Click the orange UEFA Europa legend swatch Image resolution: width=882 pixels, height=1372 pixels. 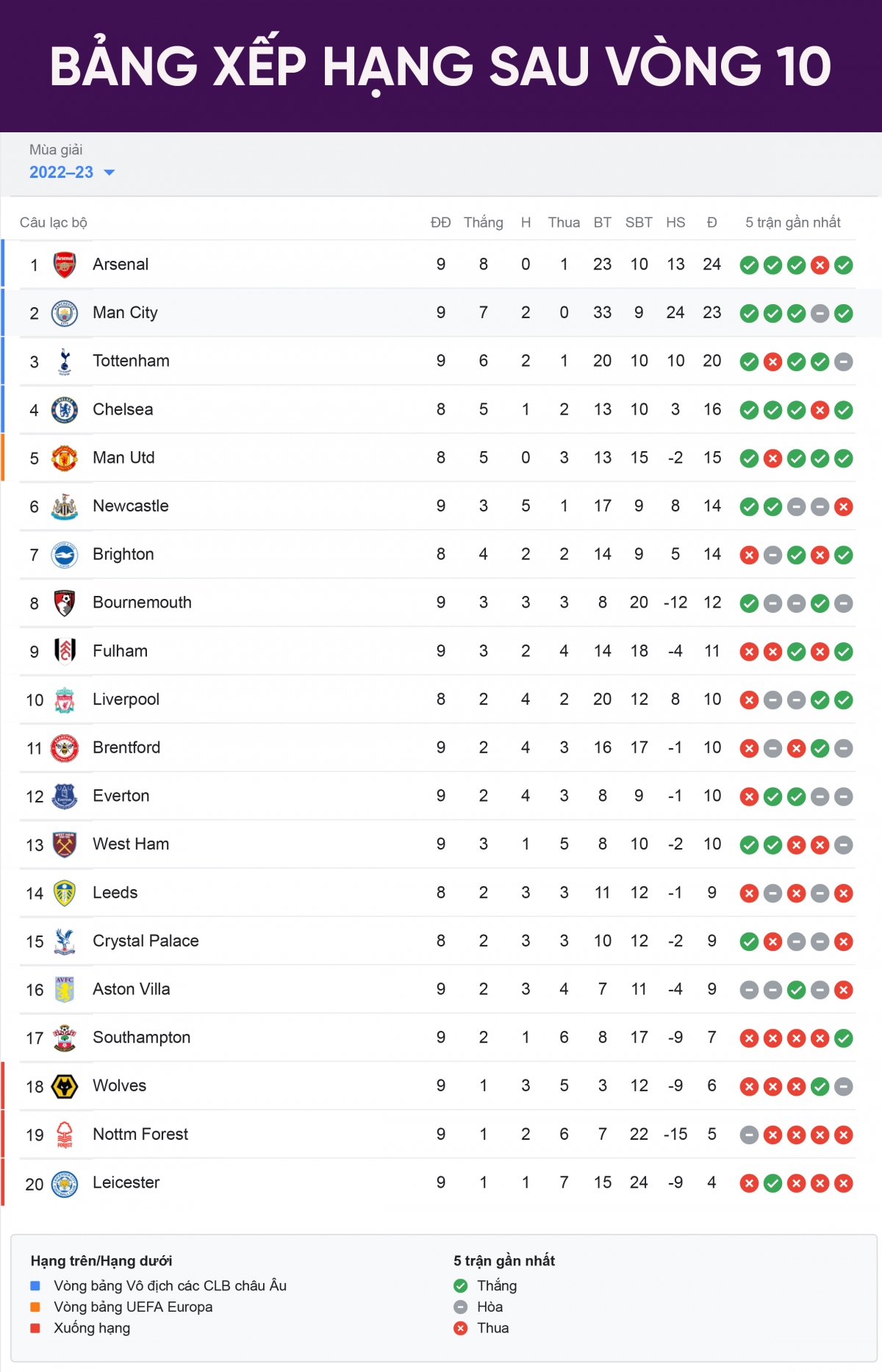click(x=35, y=1307)
